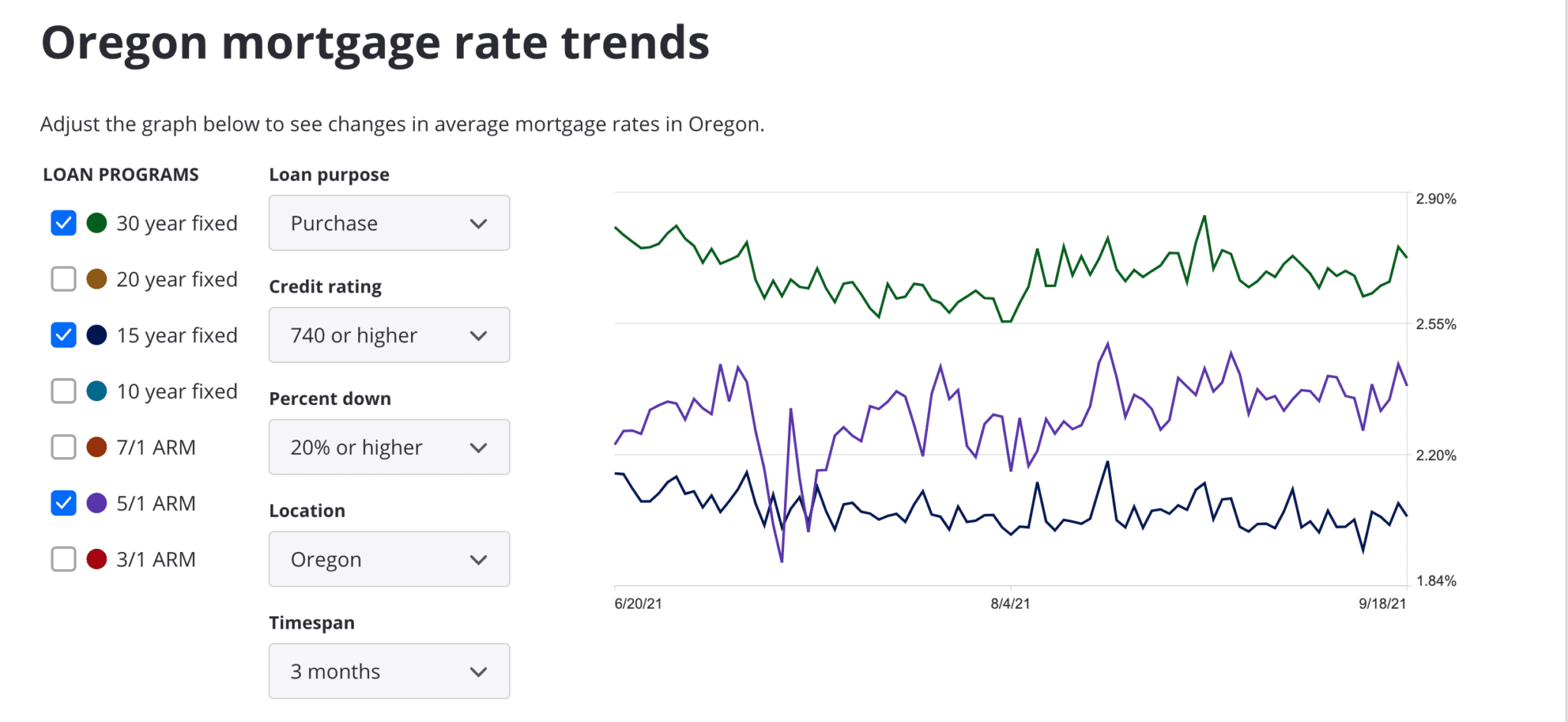Screen dimensions: 1568x722
Task: Check the 7/1 ARM checkbox
Action: pyautogui.click(x=64, y=446)
